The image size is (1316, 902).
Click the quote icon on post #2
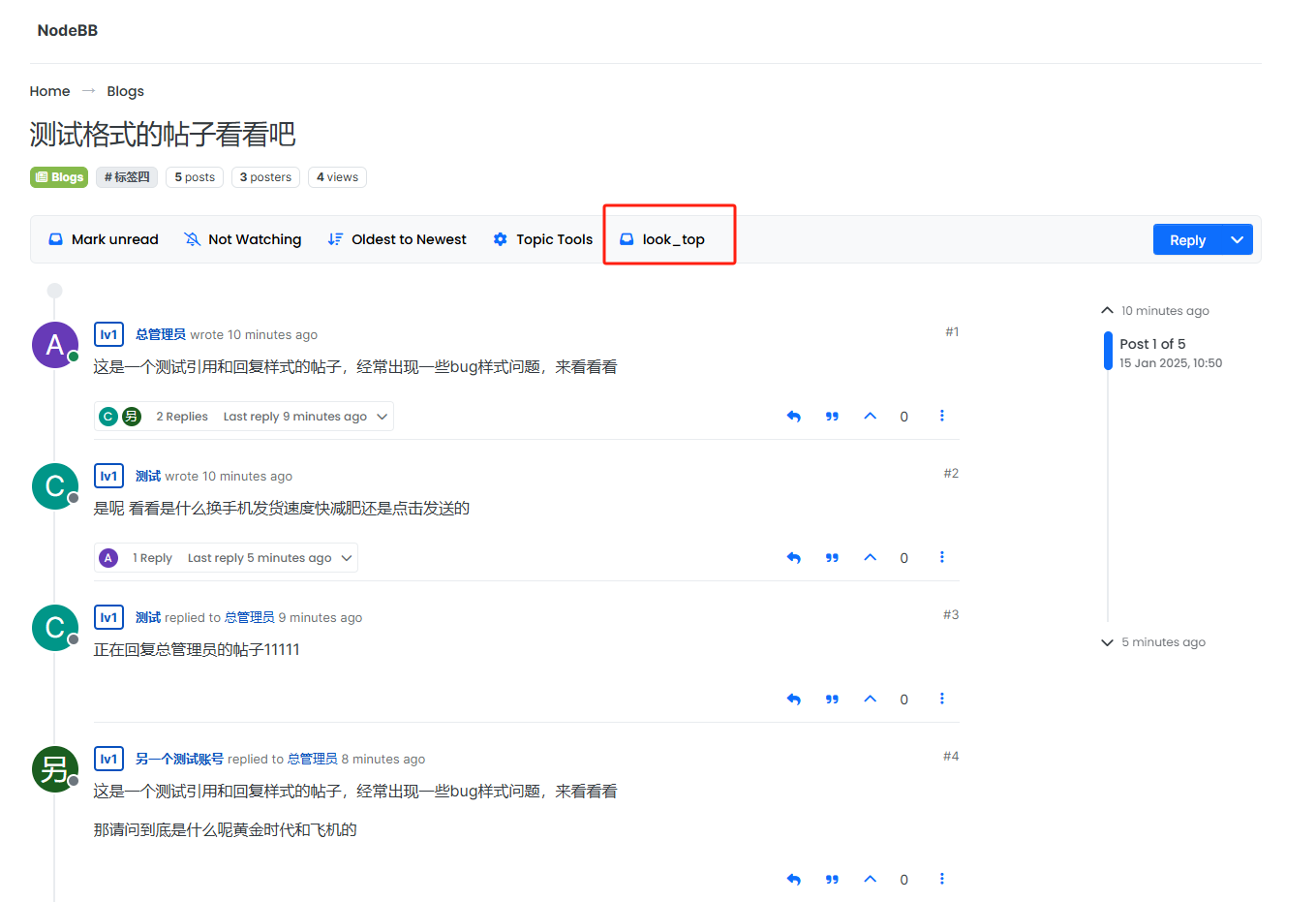click(x=832, y=558)
